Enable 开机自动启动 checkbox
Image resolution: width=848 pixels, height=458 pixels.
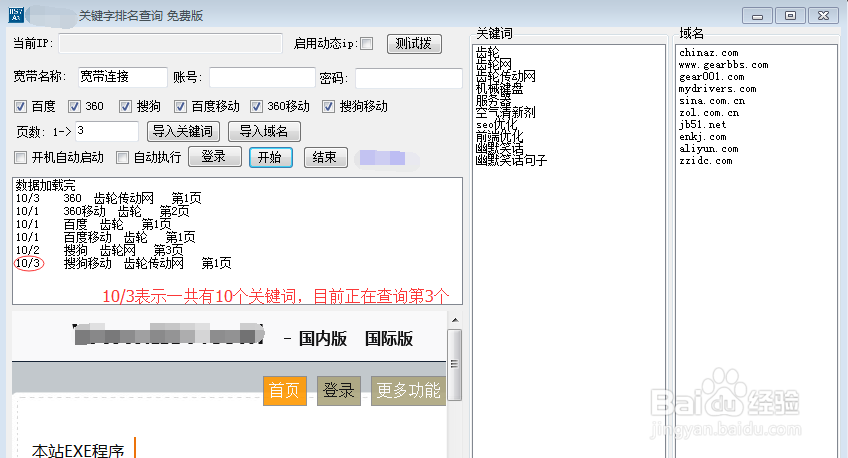(x=21, y=157)
